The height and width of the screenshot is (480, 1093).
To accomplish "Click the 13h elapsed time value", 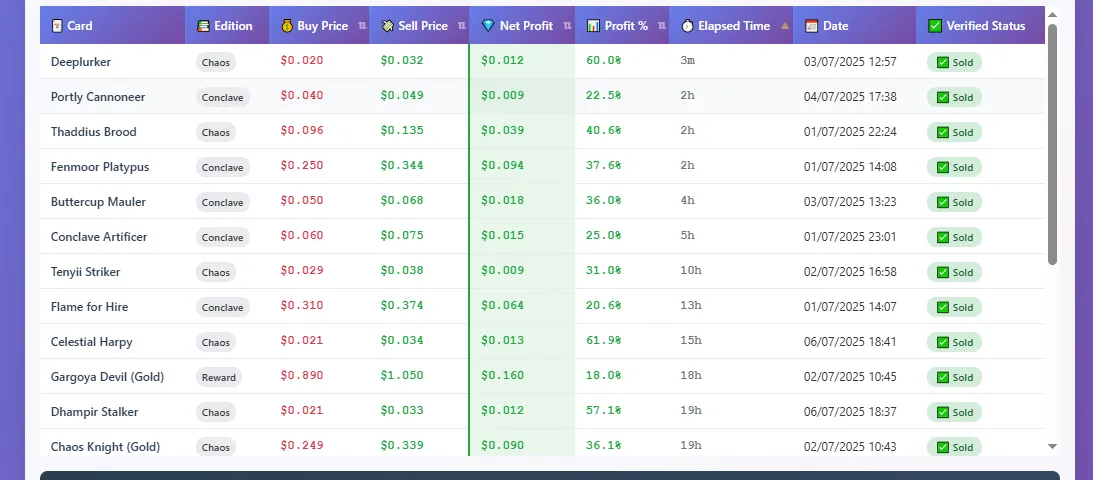I will tap(691, 305).
